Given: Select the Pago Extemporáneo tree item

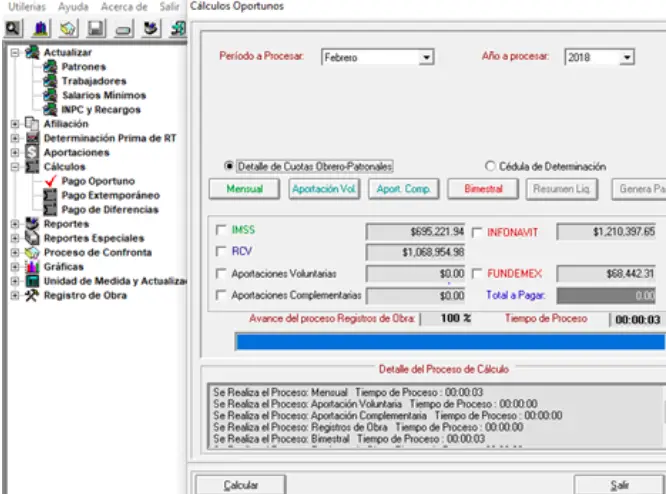Looking at the screenshot, I should [x=110, y=195].
